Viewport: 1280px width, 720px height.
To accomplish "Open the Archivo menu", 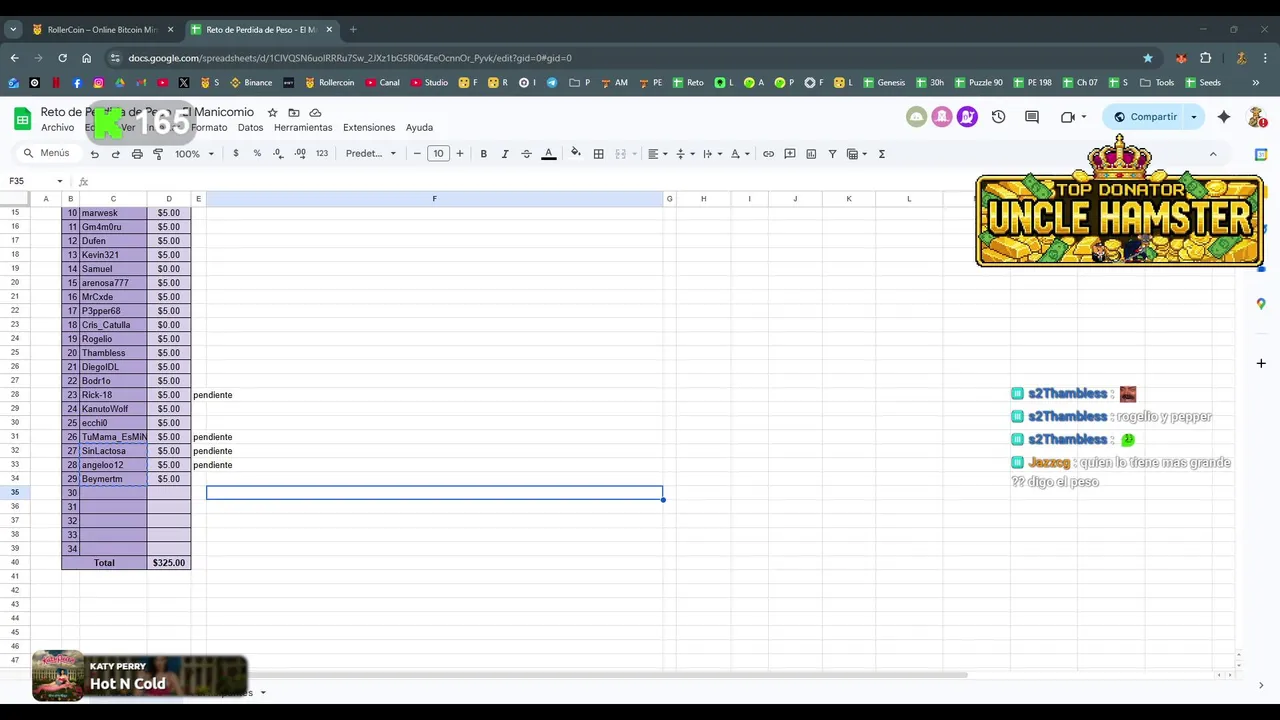I will (57, 128).
